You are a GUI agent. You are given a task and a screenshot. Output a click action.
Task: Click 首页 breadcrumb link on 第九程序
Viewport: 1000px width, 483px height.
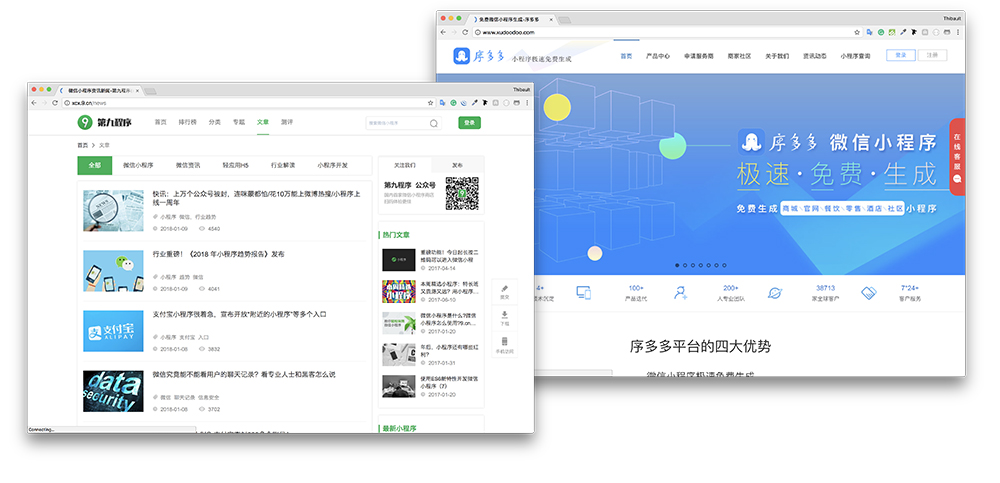(83, 145)
